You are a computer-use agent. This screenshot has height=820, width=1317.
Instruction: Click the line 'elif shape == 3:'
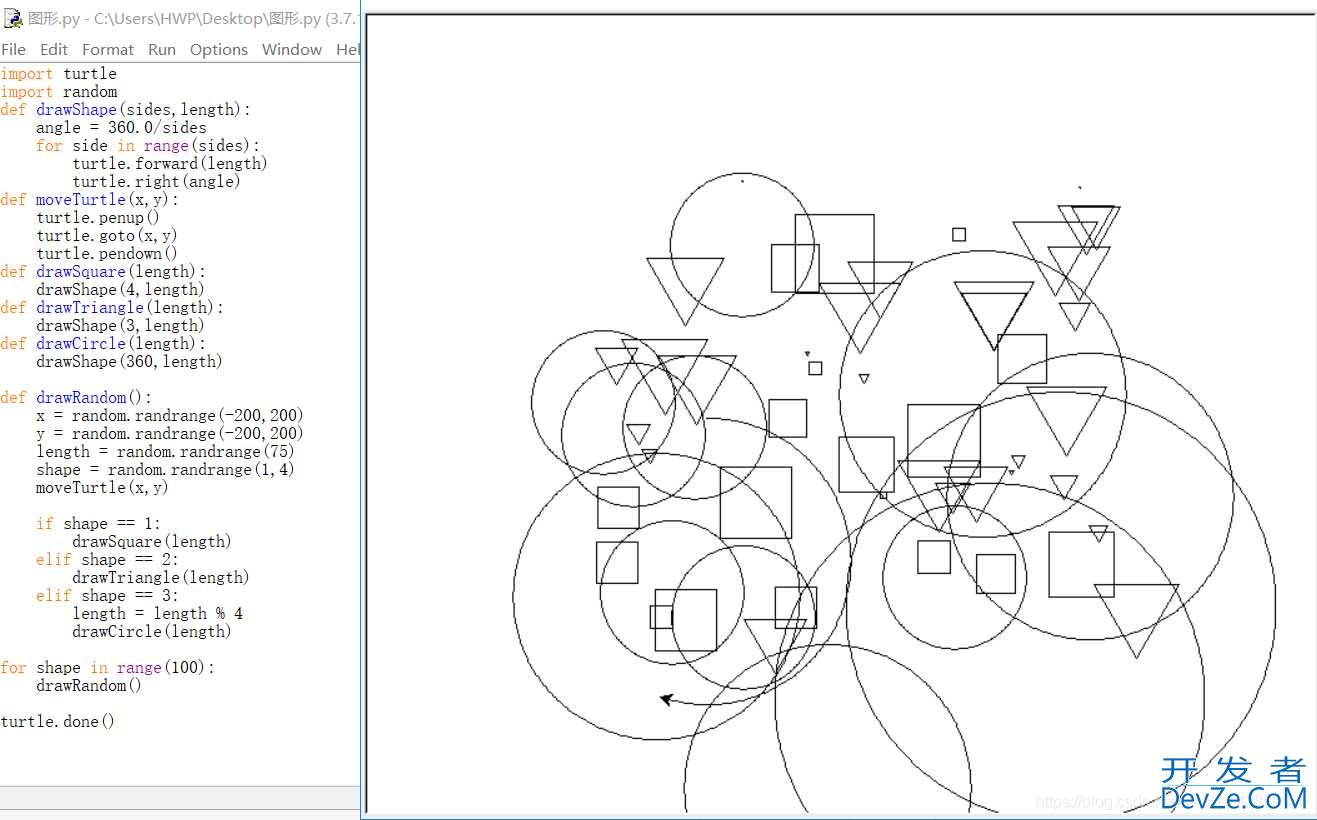(x=107, y=596)
